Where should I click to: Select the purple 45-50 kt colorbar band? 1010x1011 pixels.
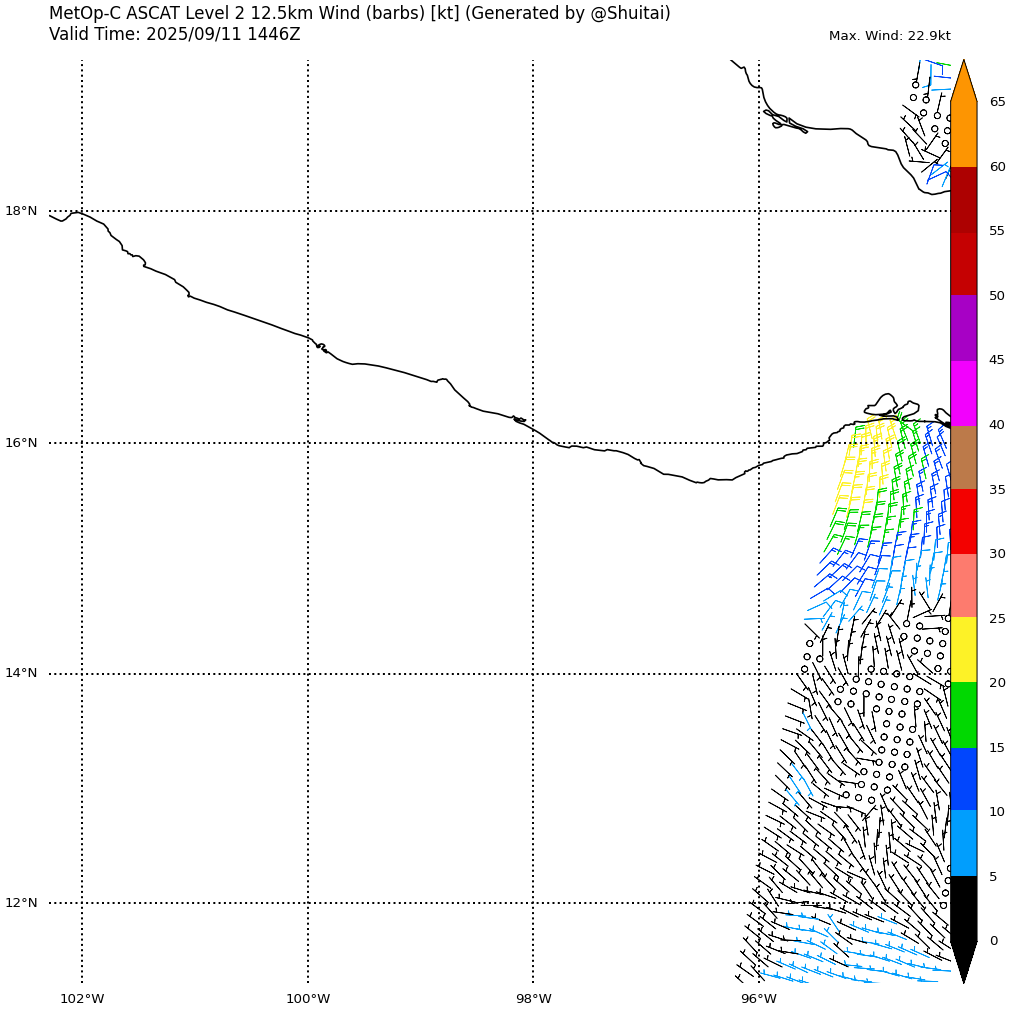(964, 328)
